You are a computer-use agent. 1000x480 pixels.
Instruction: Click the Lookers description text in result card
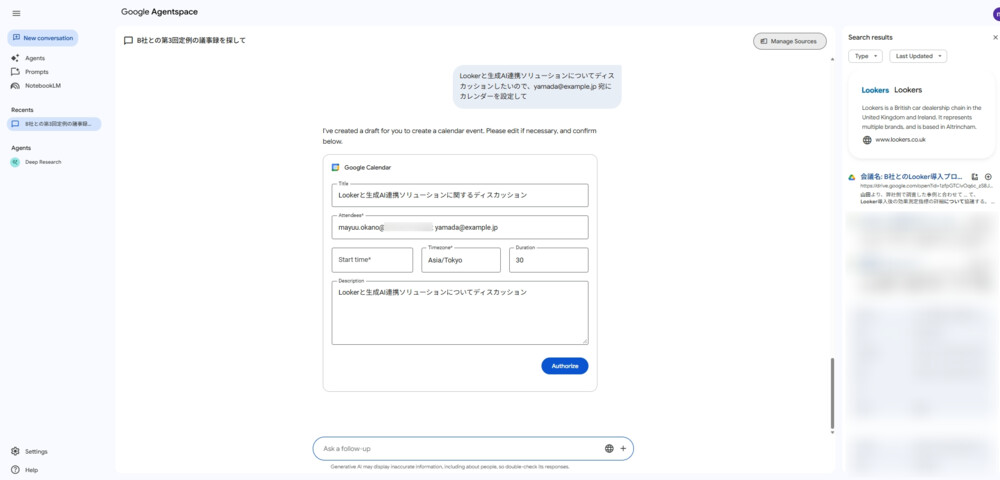[921, 117]
